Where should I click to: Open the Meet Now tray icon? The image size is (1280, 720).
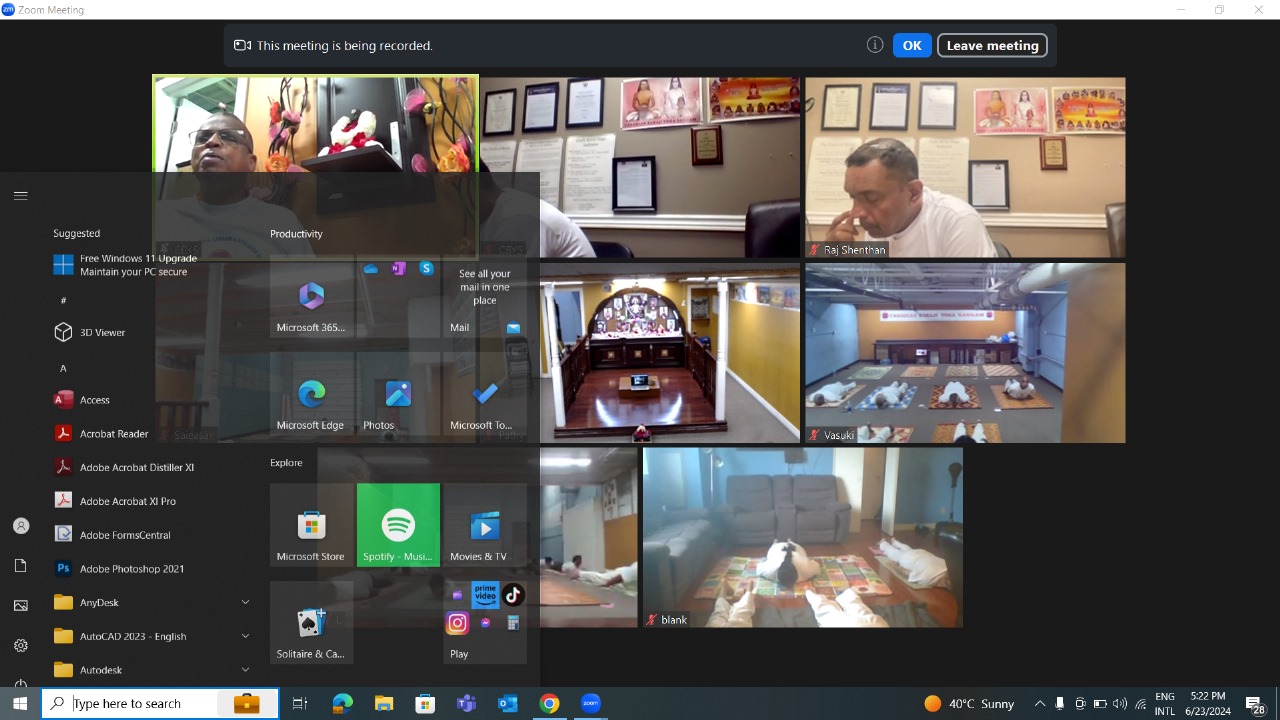click(x=1080, y=704)
